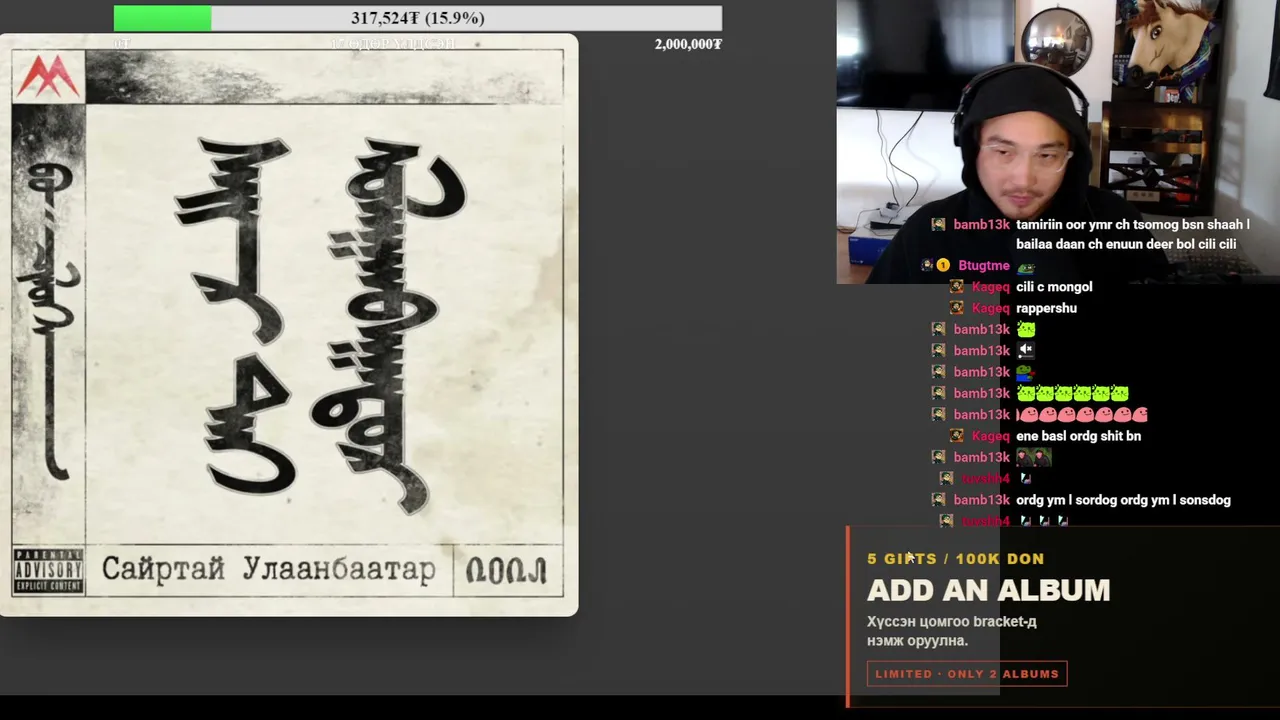Click the streamer webcam feed
This screenshot has height=720, width=1280.
coord(1058,142)
